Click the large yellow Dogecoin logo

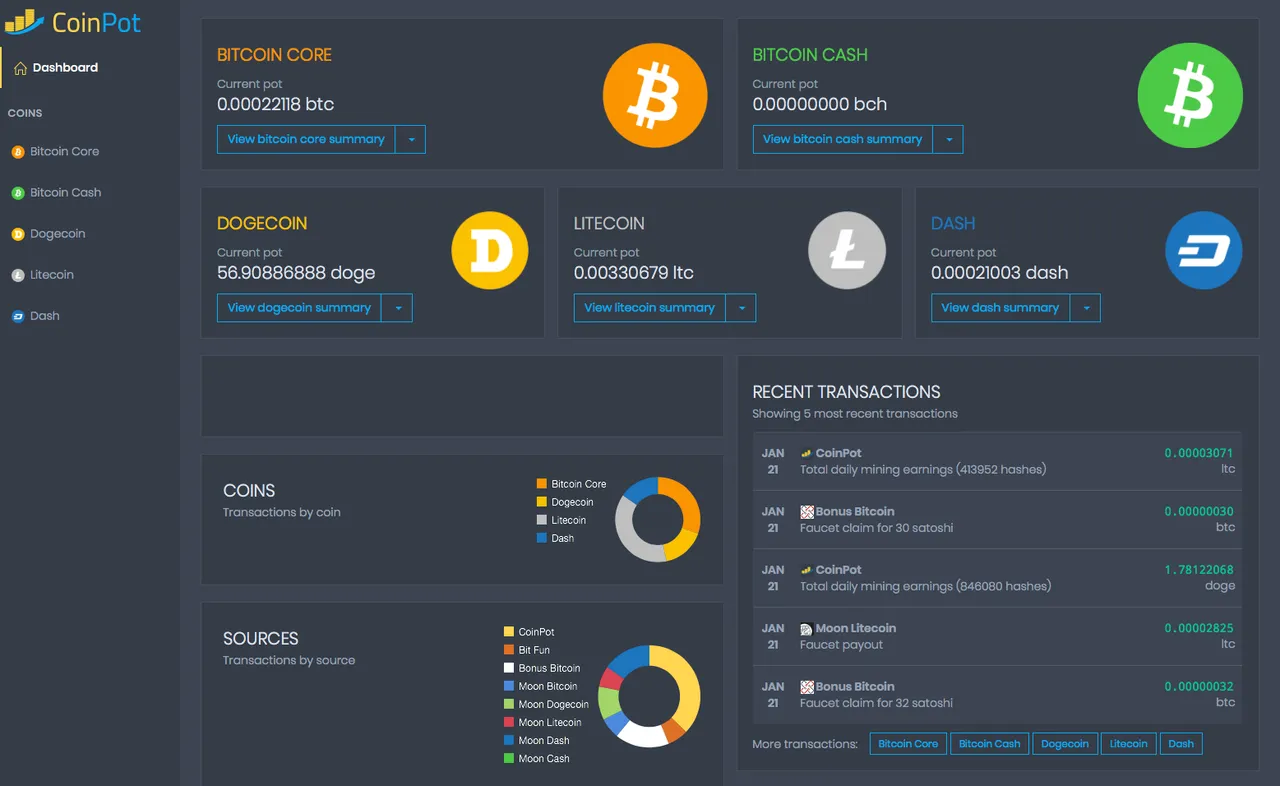(490, 251)
